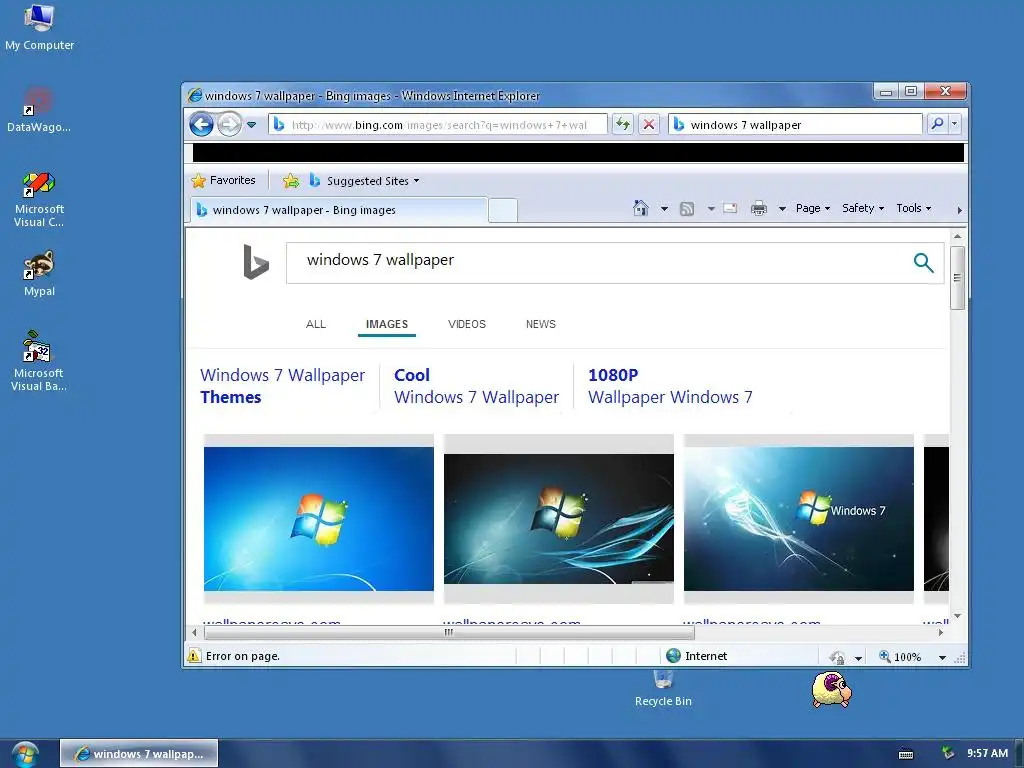Select the Microsoft Visual Ba... desktop icon
This screenshot has width=1024, height=768.
pyautogui.click(x=39, y=361)
